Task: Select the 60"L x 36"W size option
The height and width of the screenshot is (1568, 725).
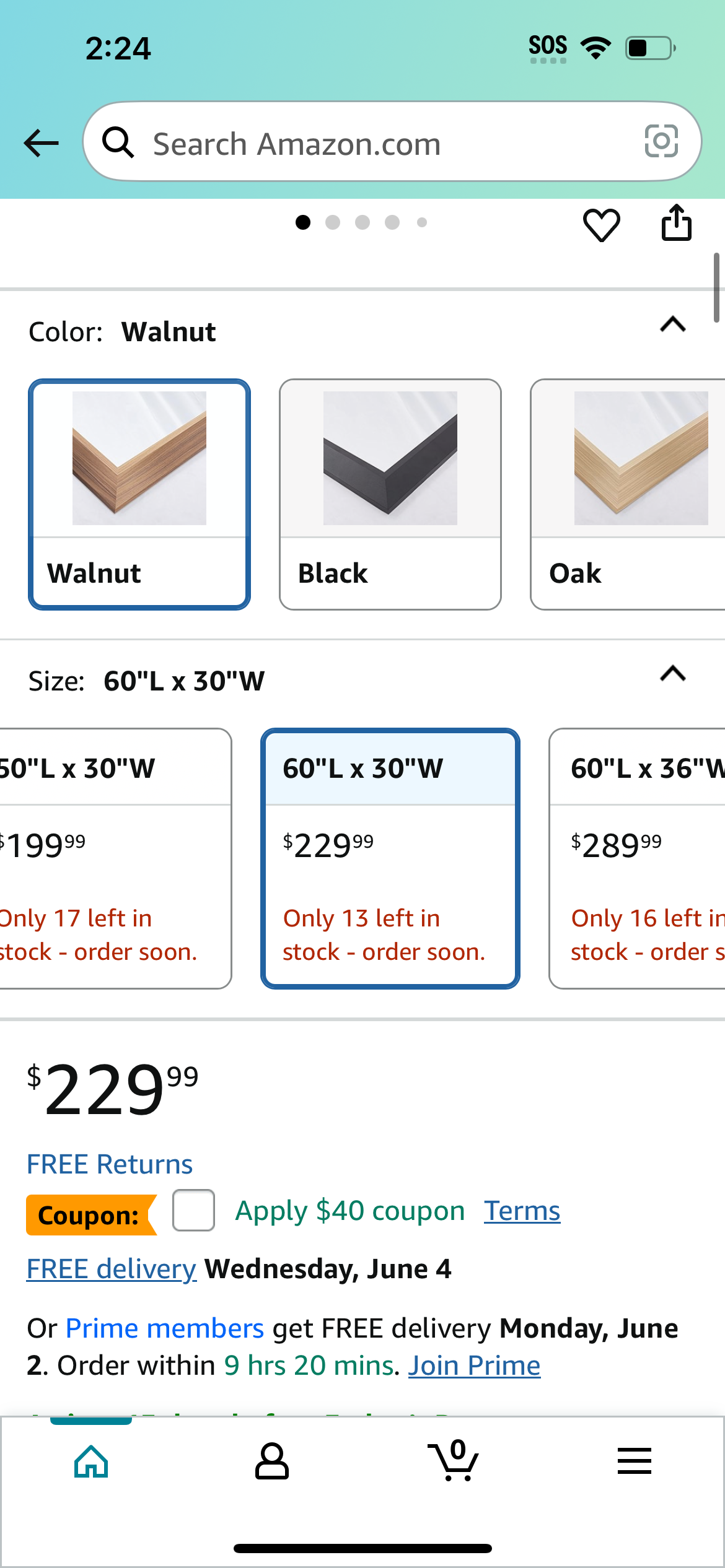Action: (x=637, y=858)
